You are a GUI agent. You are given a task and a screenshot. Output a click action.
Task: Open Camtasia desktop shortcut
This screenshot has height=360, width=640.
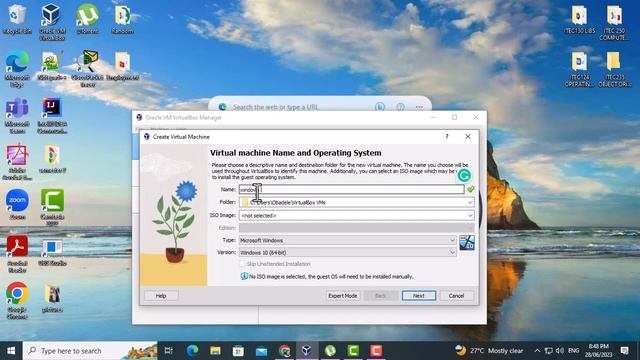coord(52,207)
